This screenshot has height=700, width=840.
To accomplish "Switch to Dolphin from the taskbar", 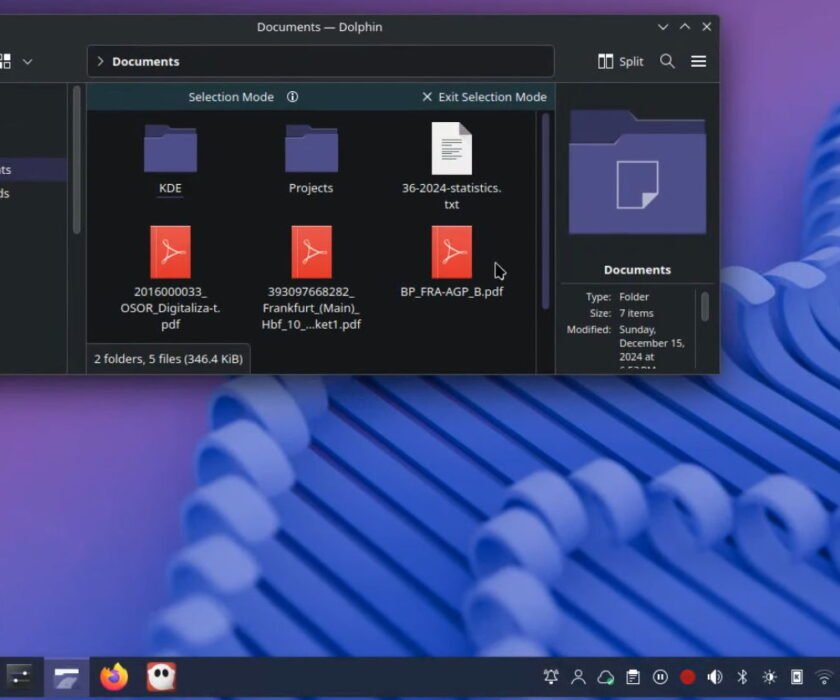I will pos(66,677).
